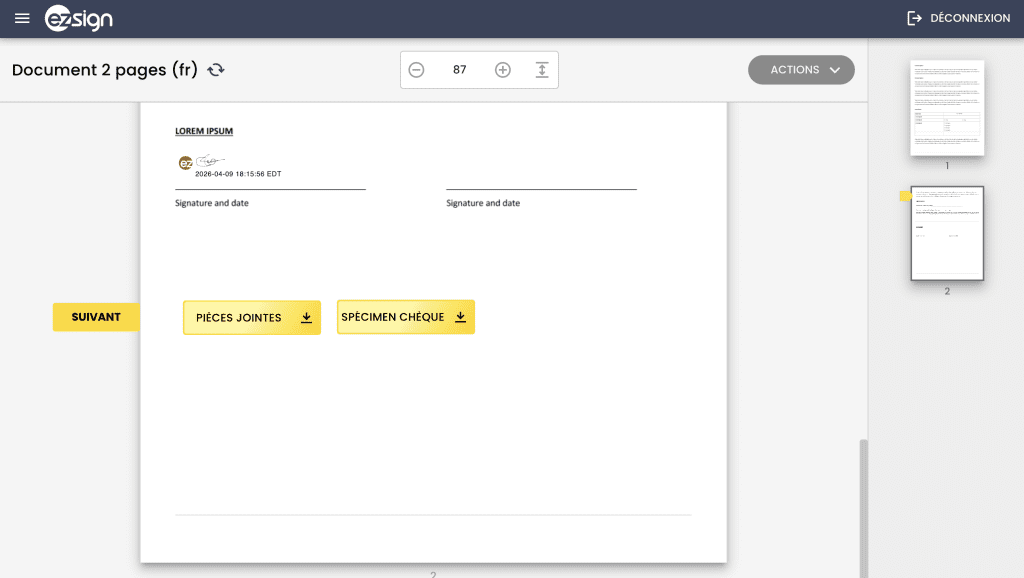Refresh the document with the sync icon
1024x578 pixels.
point(216,70)
